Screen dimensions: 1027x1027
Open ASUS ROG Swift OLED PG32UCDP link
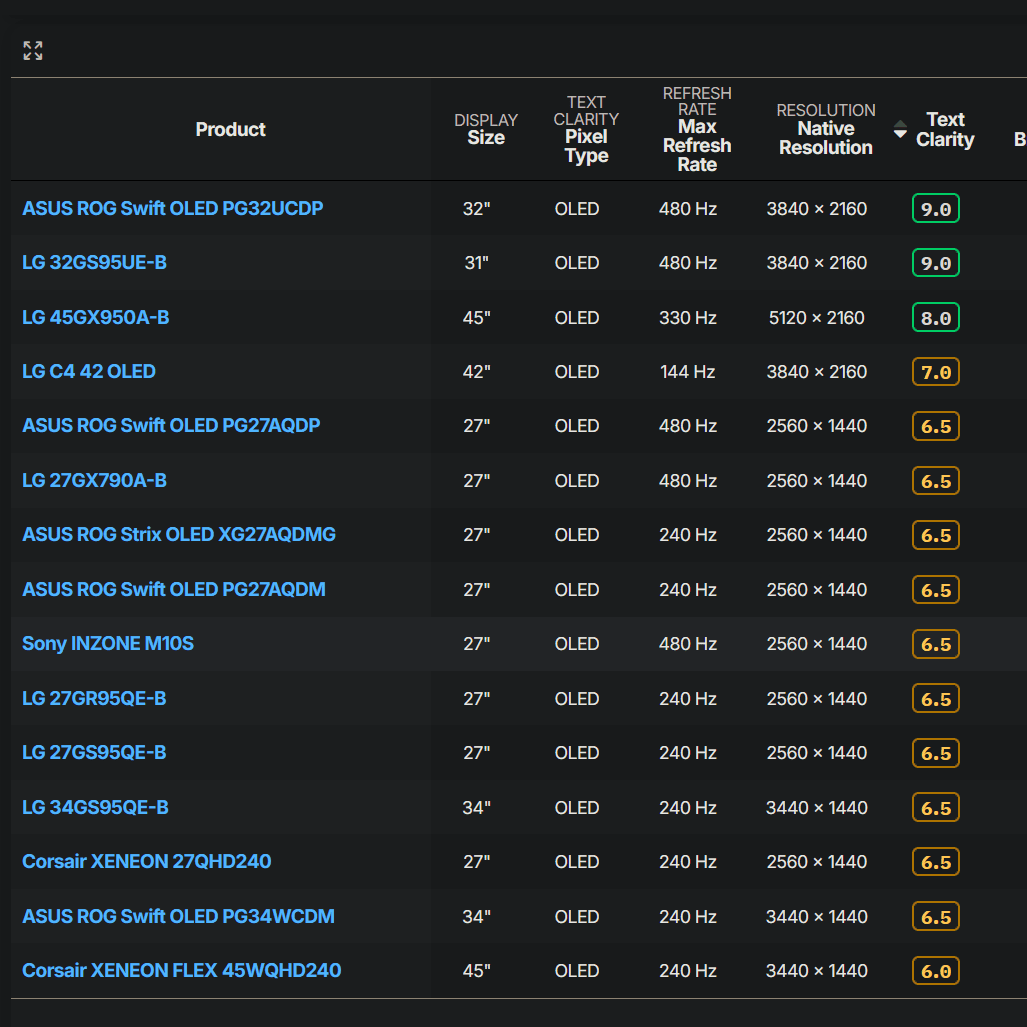click(173, 208)
